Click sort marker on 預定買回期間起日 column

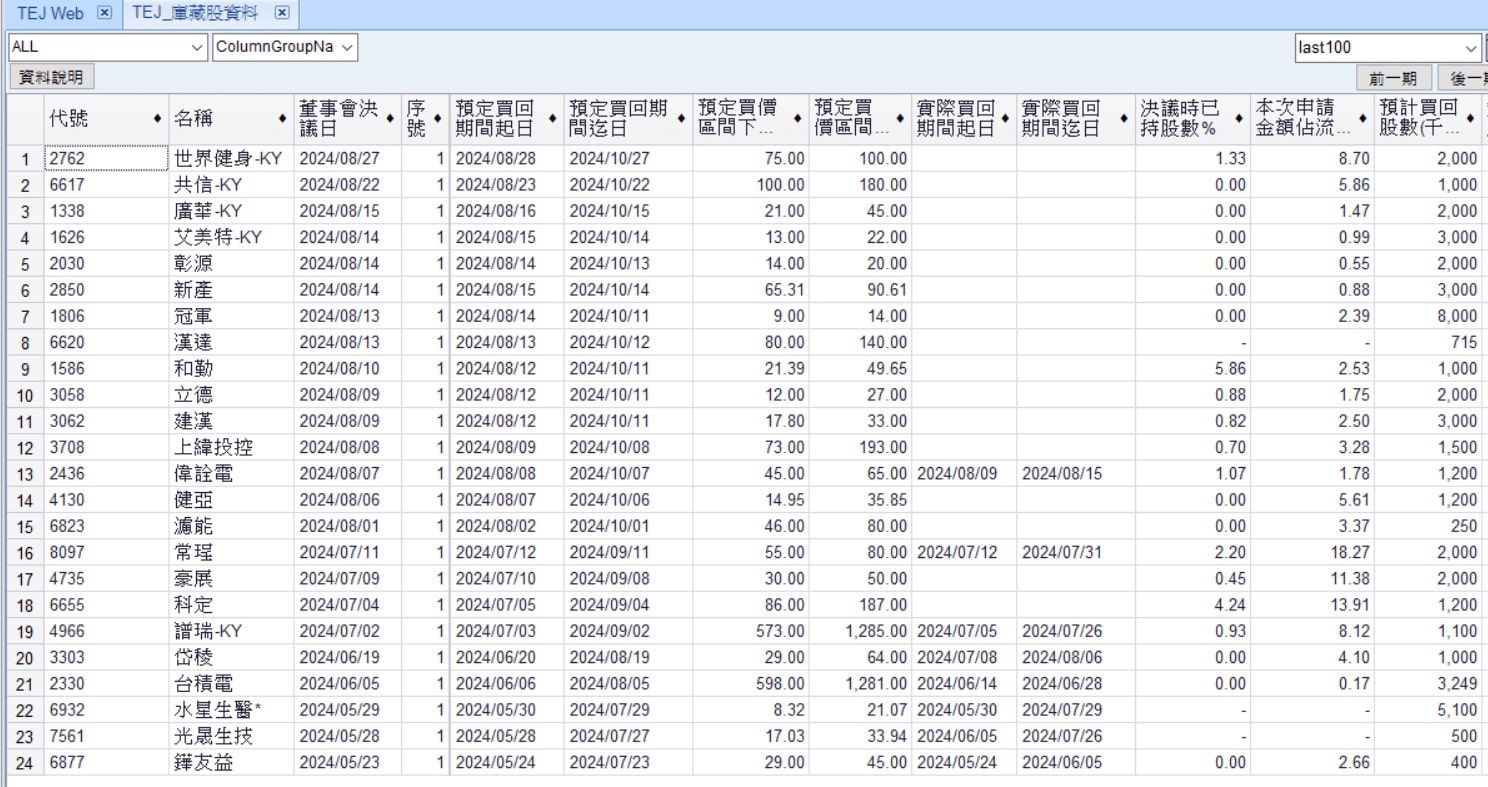click(552, 119)
